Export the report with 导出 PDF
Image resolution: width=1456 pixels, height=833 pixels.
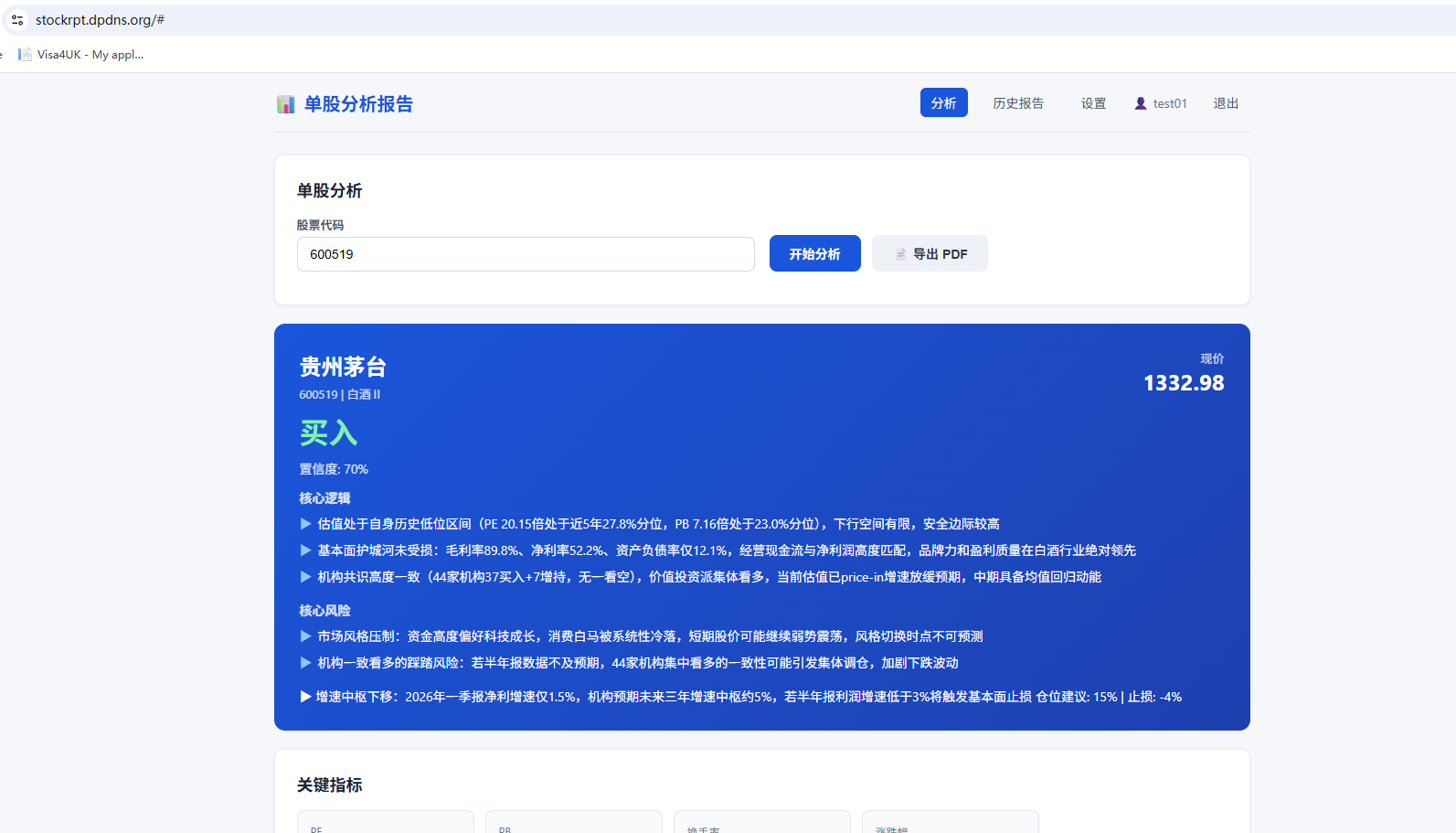click(930, 253)
